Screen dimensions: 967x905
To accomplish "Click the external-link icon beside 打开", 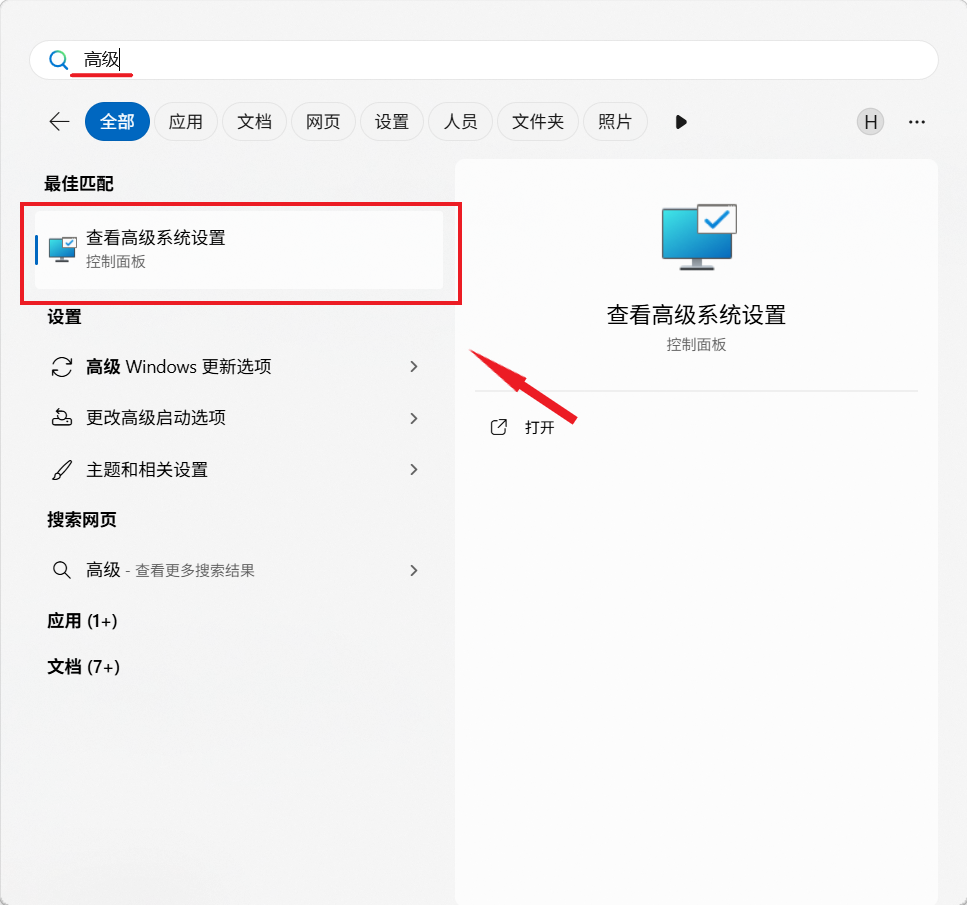I will 498,426.
